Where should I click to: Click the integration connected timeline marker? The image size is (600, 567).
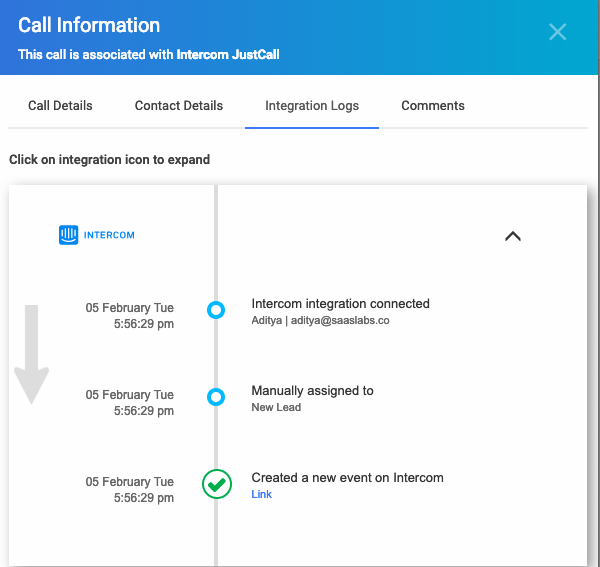click(x=216, y=310)
